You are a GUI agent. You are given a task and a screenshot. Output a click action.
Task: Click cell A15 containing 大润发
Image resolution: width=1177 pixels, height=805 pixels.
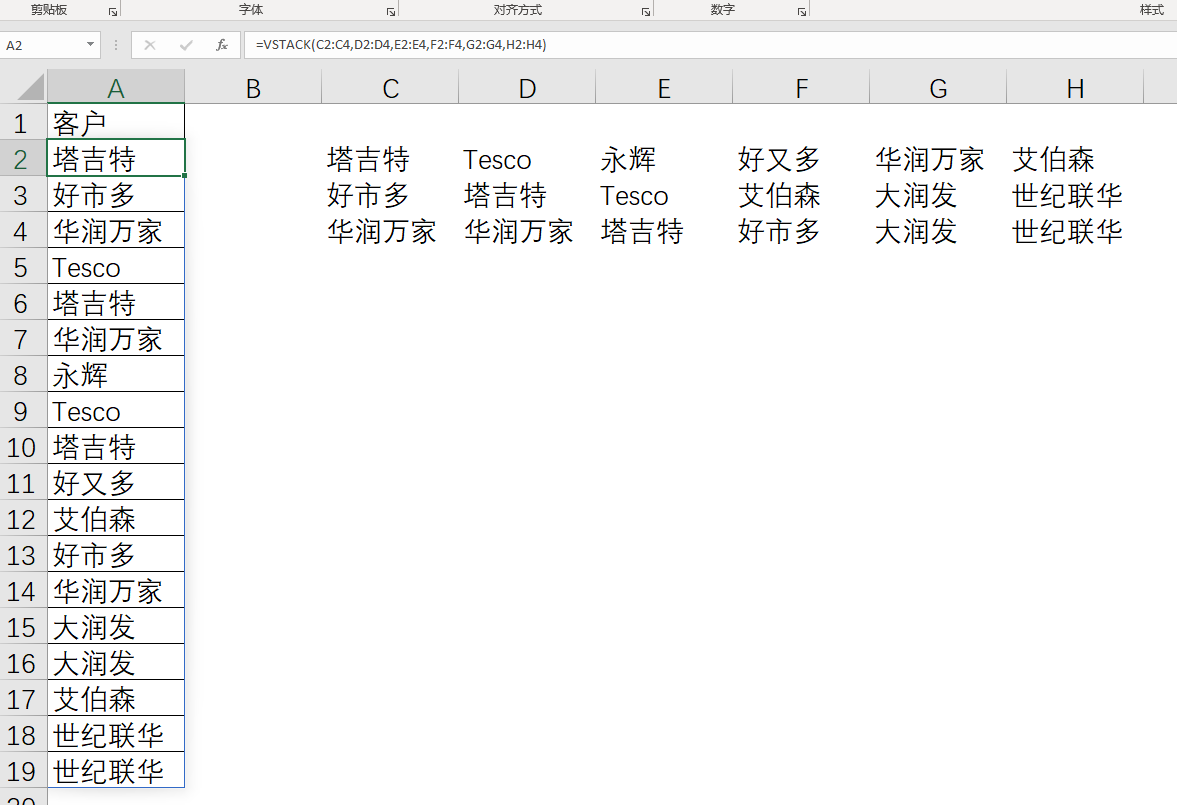point(116,627)
